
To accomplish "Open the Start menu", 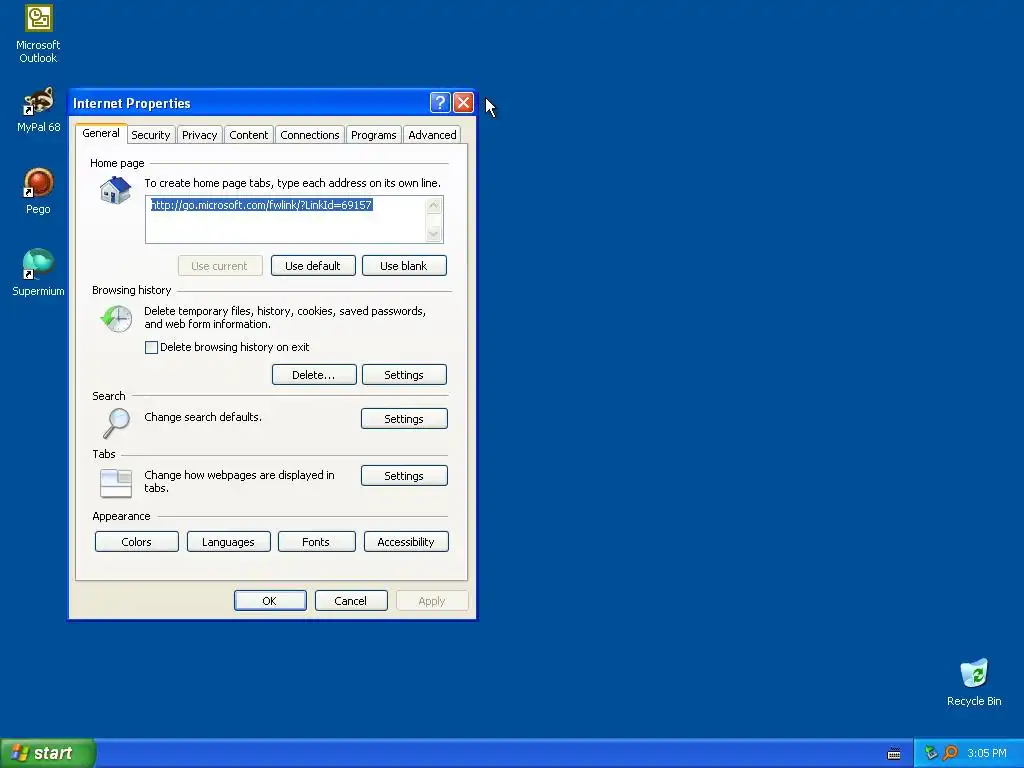I will (x=48, y=753).
